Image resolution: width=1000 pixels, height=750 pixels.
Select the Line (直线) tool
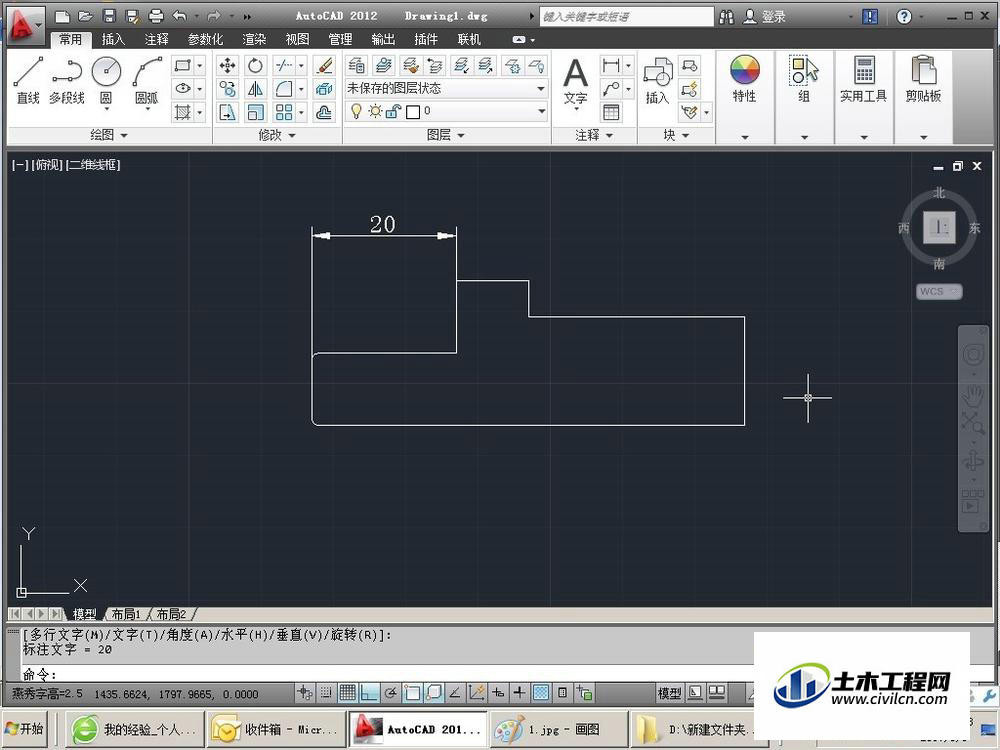[x=28, y=80]
